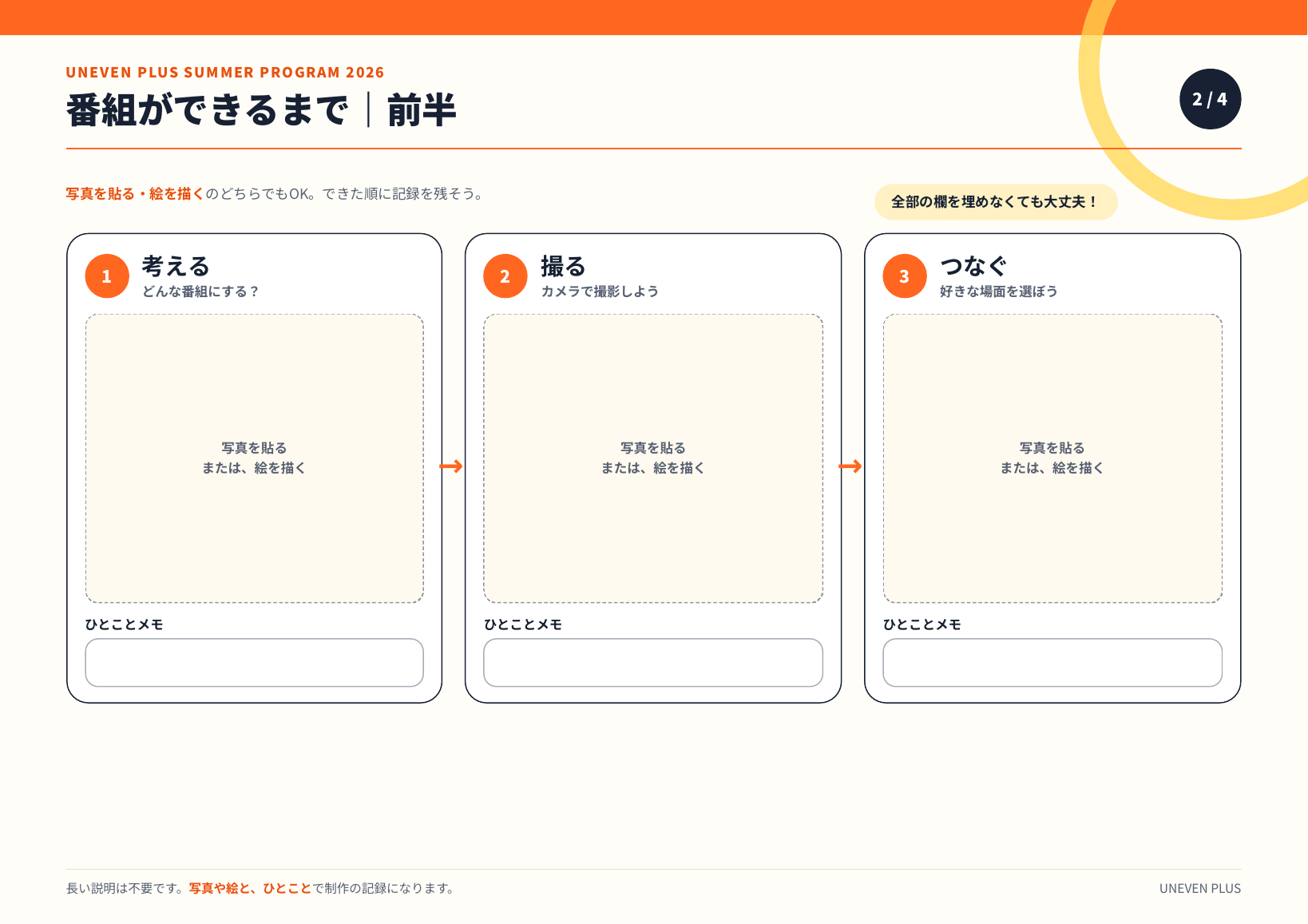Click the footer highlighted text 写真や絵と、ひとこと
The image size is (1308, 924).
(x=250, y=888)
